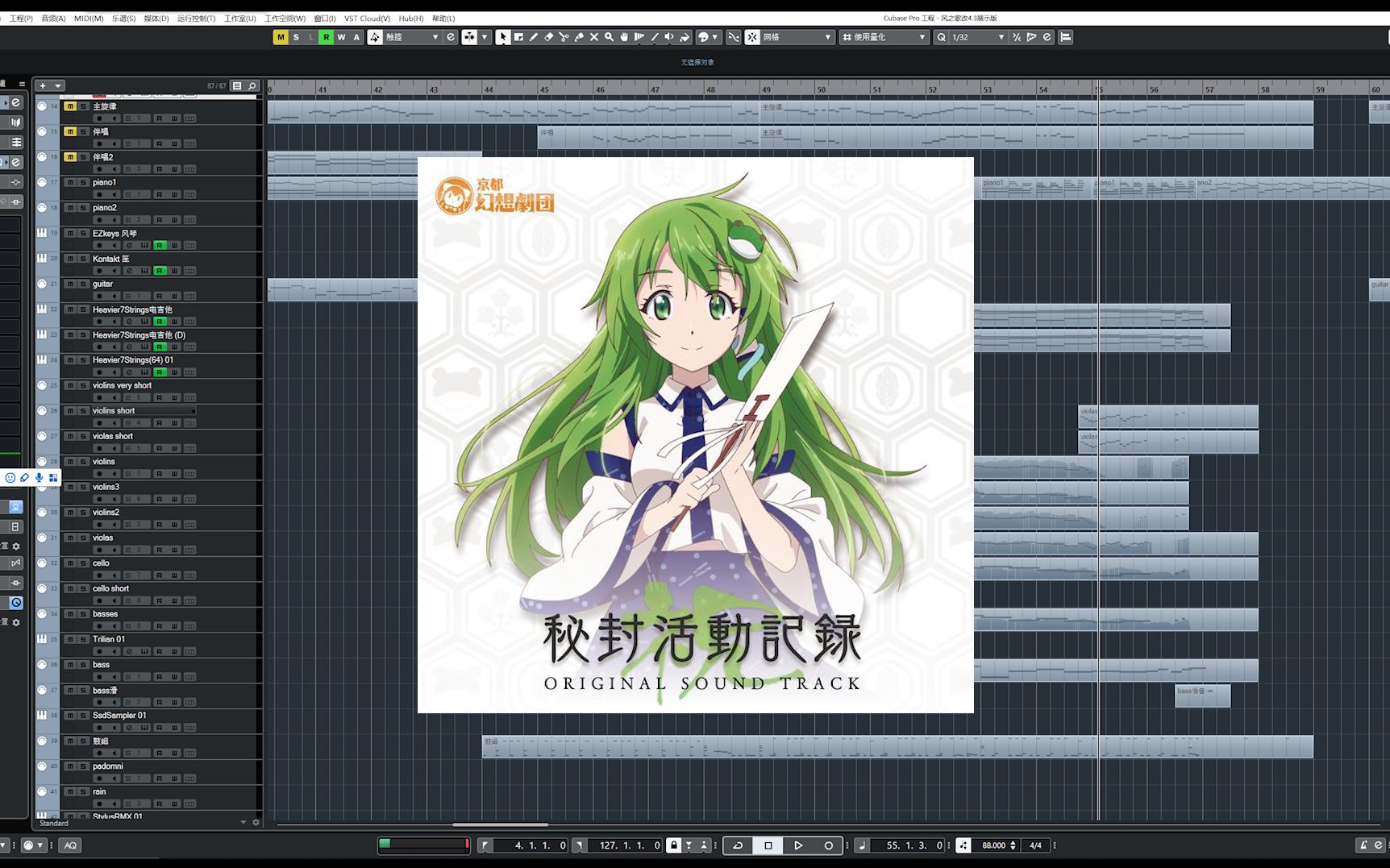The height and width of the screenshot is (868, 1390).
Task: Click the 4/4 time signature field
Action: 1036,845
